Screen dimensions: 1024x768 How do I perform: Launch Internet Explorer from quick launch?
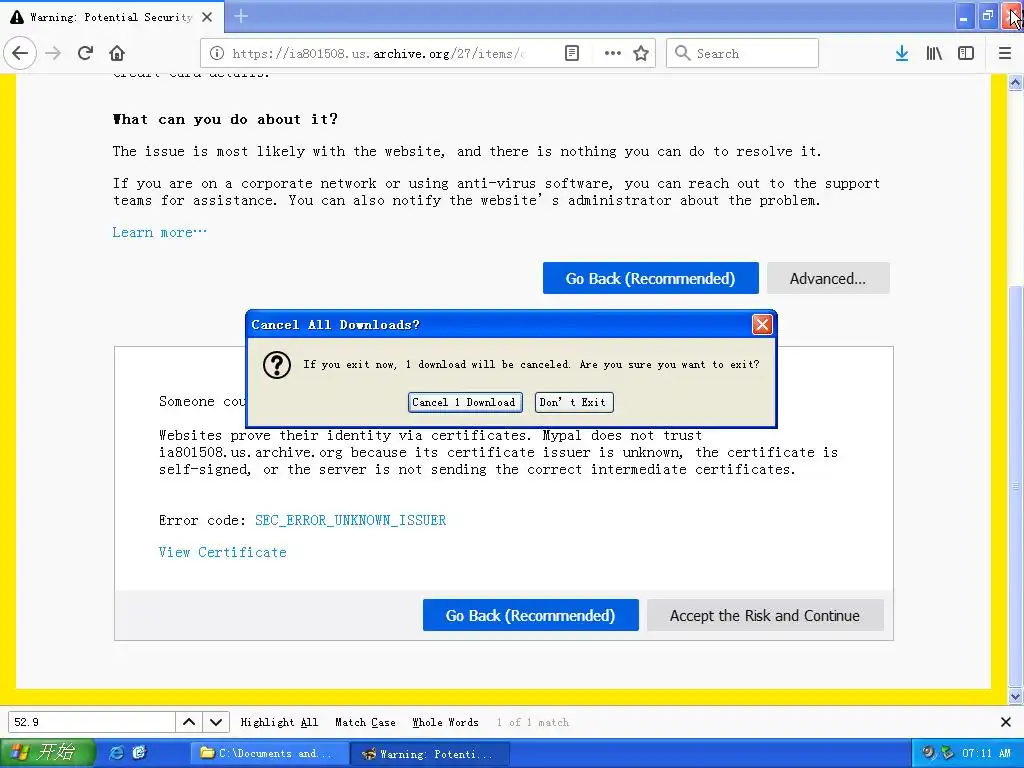pos(116,753)
